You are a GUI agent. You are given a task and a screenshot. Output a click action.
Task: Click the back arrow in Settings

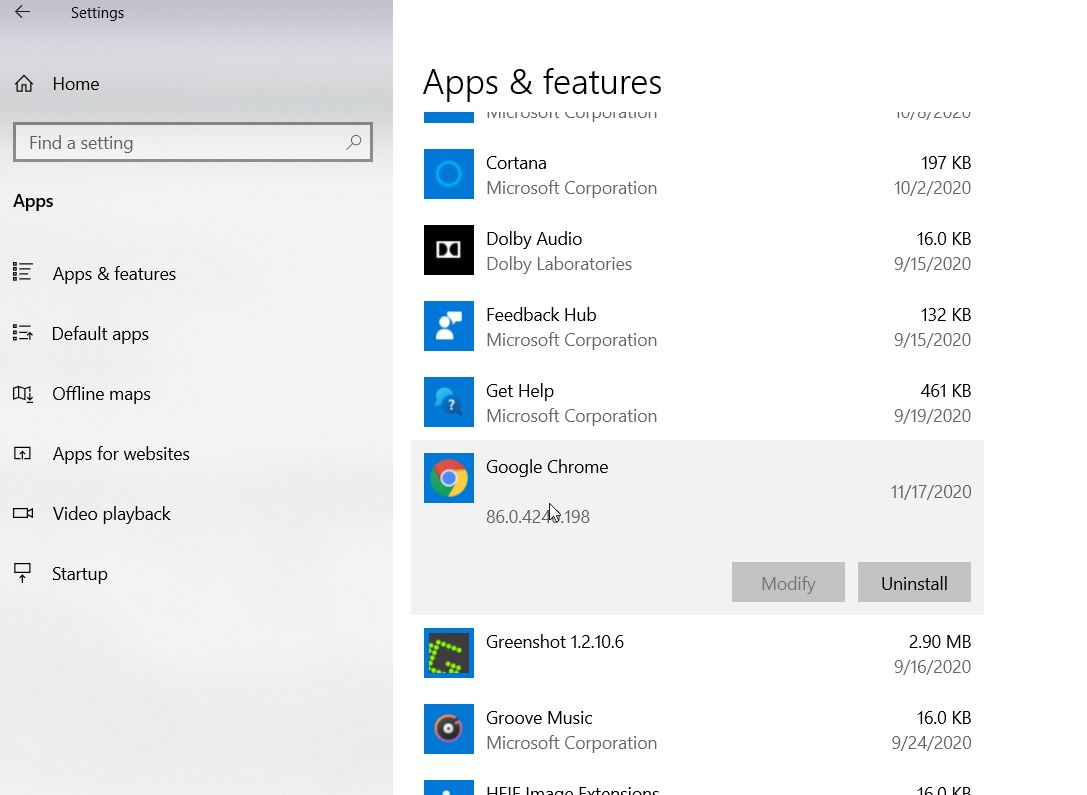coord(22,12)
